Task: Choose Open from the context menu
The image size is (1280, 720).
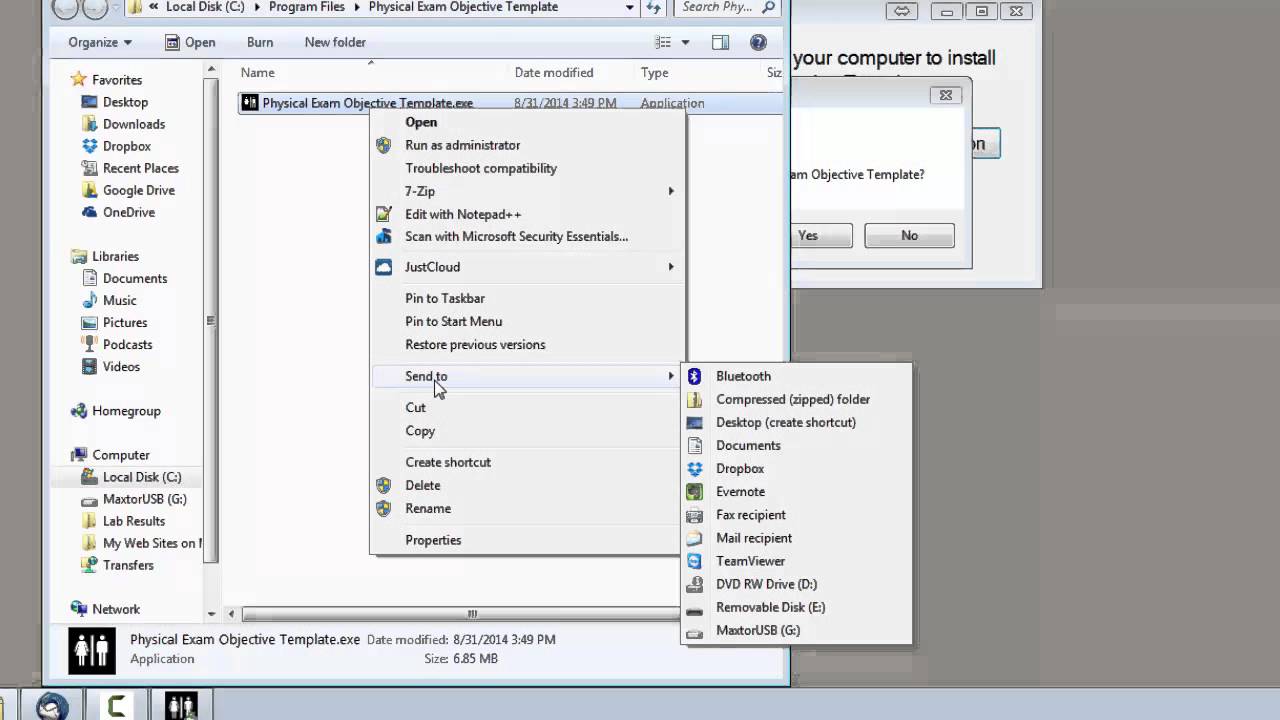Action: click(421, 122)
